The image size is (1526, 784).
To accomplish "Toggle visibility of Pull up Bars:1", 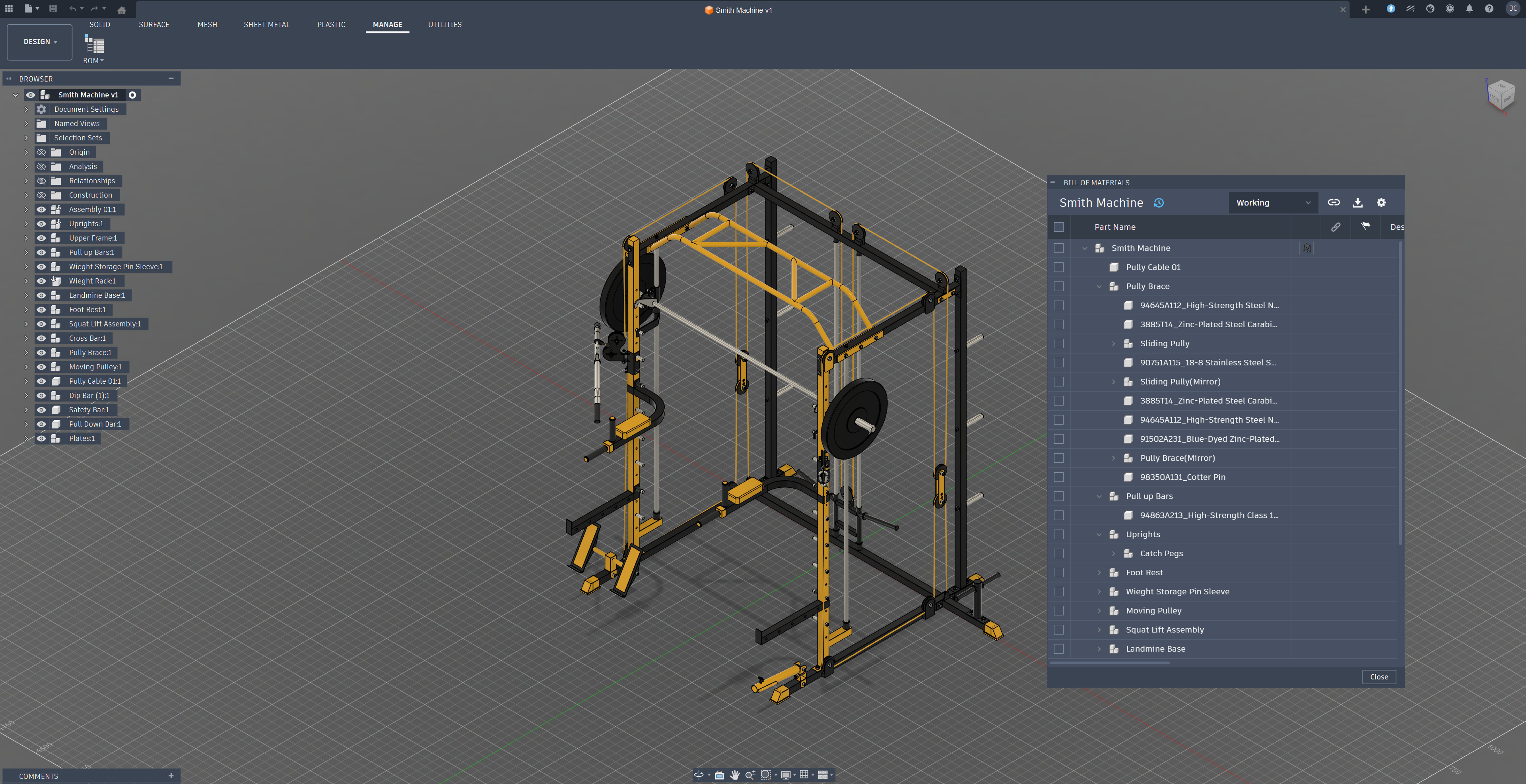I will [x=41, y=252].
